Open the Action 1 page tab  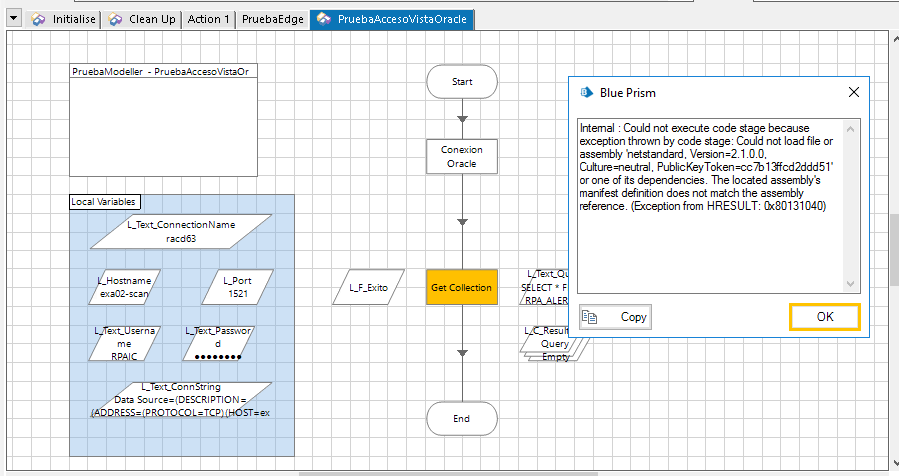tap(208, 19)
